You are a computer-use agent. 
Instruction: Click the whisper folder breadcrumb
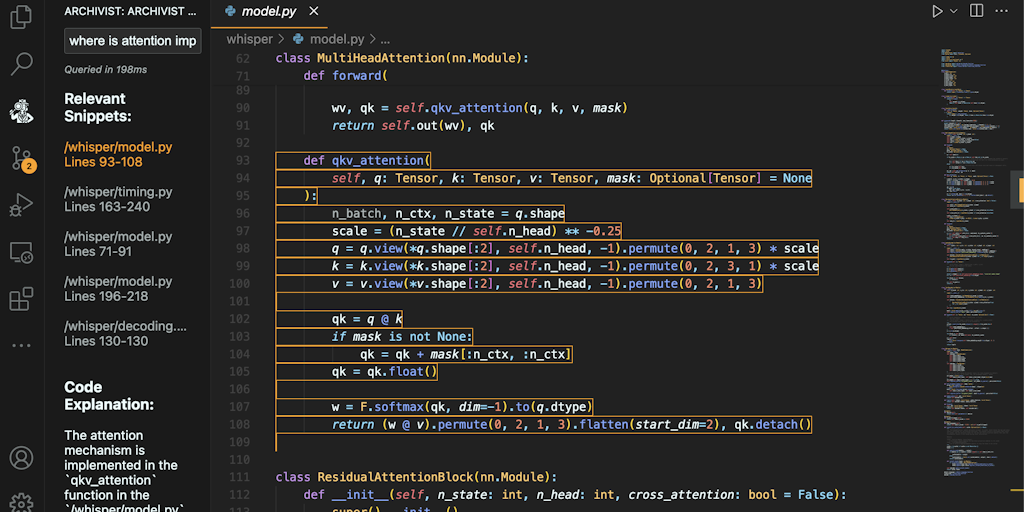pyautogui.click(x=249, y=39)
